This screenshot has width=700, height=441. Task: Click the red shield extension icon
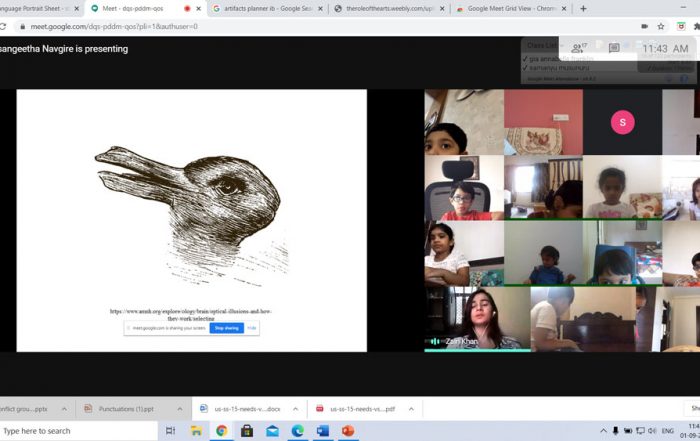tap(681, 26)
